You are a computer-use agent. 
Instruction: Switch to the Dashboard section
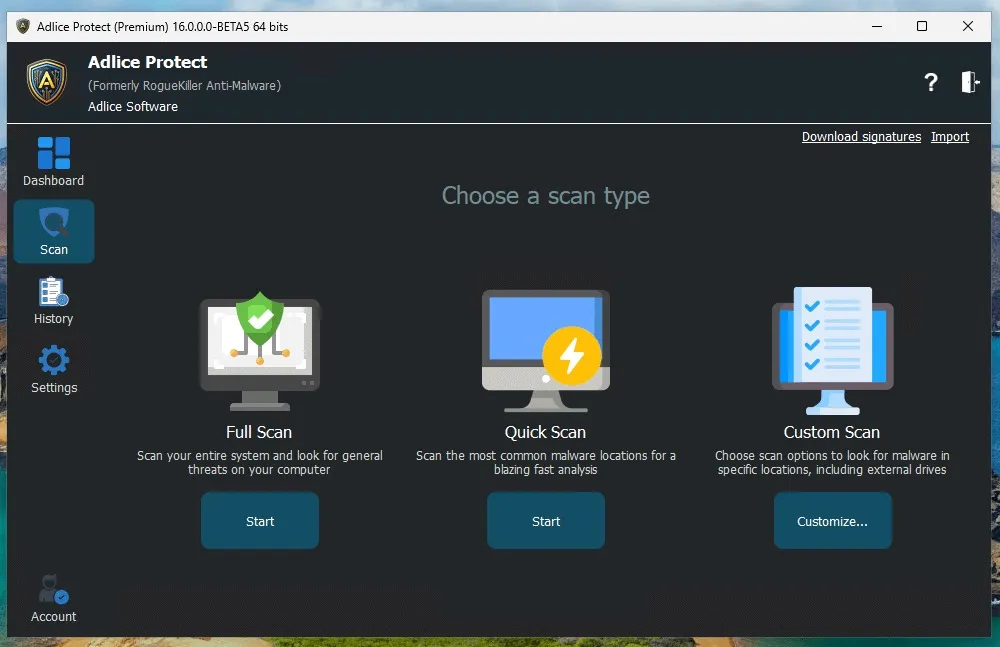click(53, 165)
